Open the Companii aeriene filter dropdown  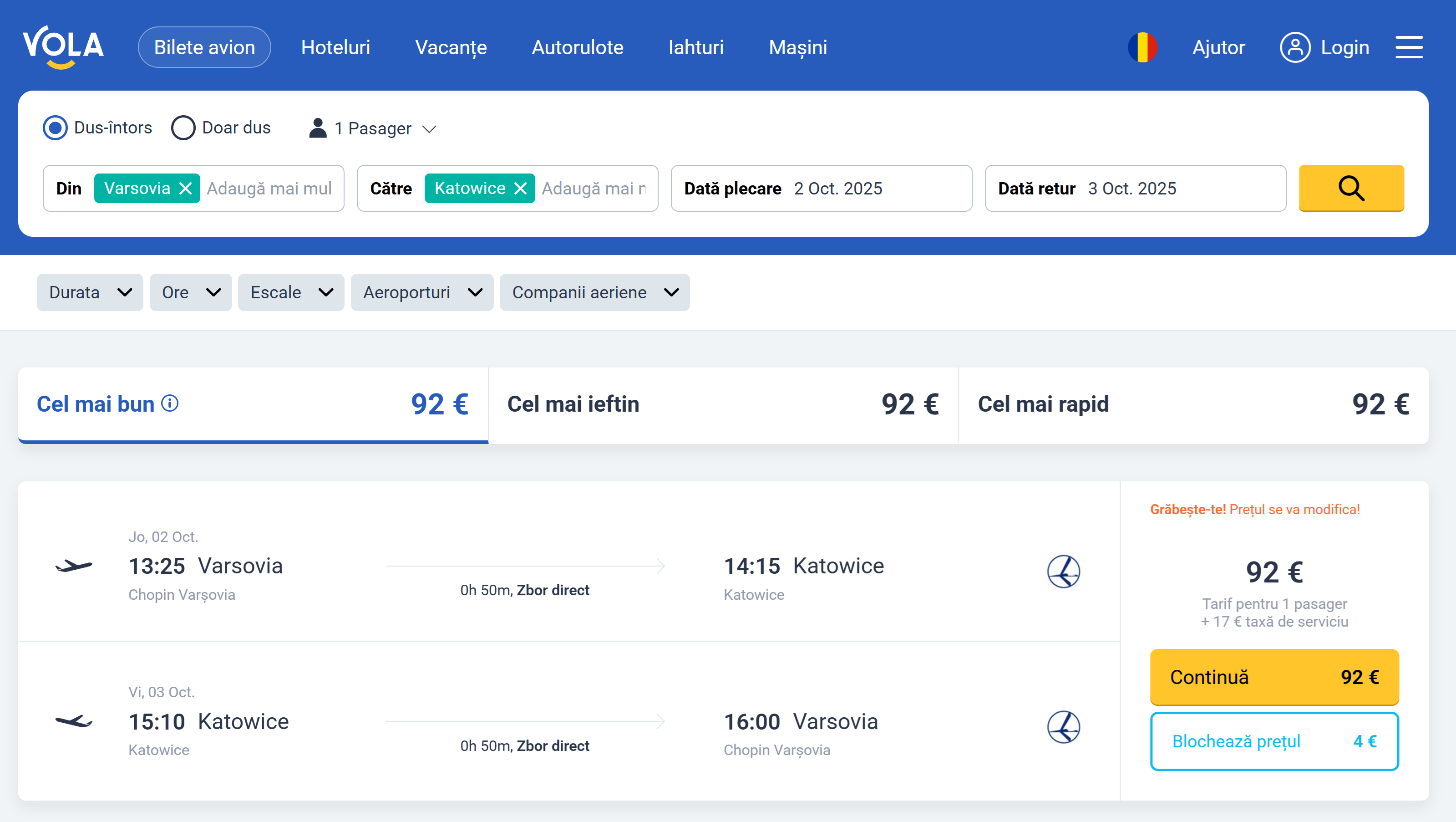(x=594, y=292)
